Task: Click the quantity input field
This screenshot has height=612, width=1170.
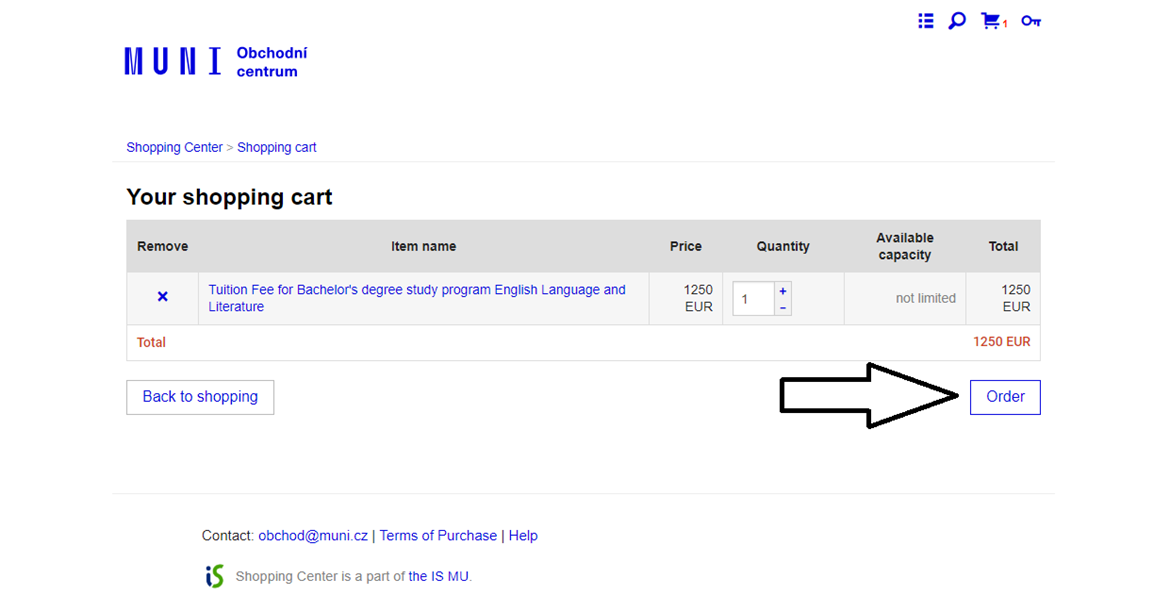Action: pos(753,299)
